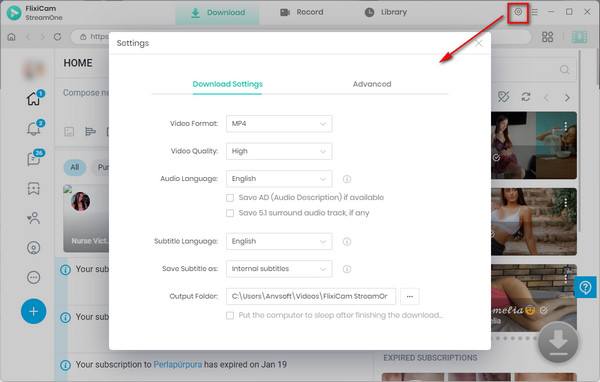Click the round download arrow button
The width and height of the screenshot is (600, 382).
tap(558, 342)
